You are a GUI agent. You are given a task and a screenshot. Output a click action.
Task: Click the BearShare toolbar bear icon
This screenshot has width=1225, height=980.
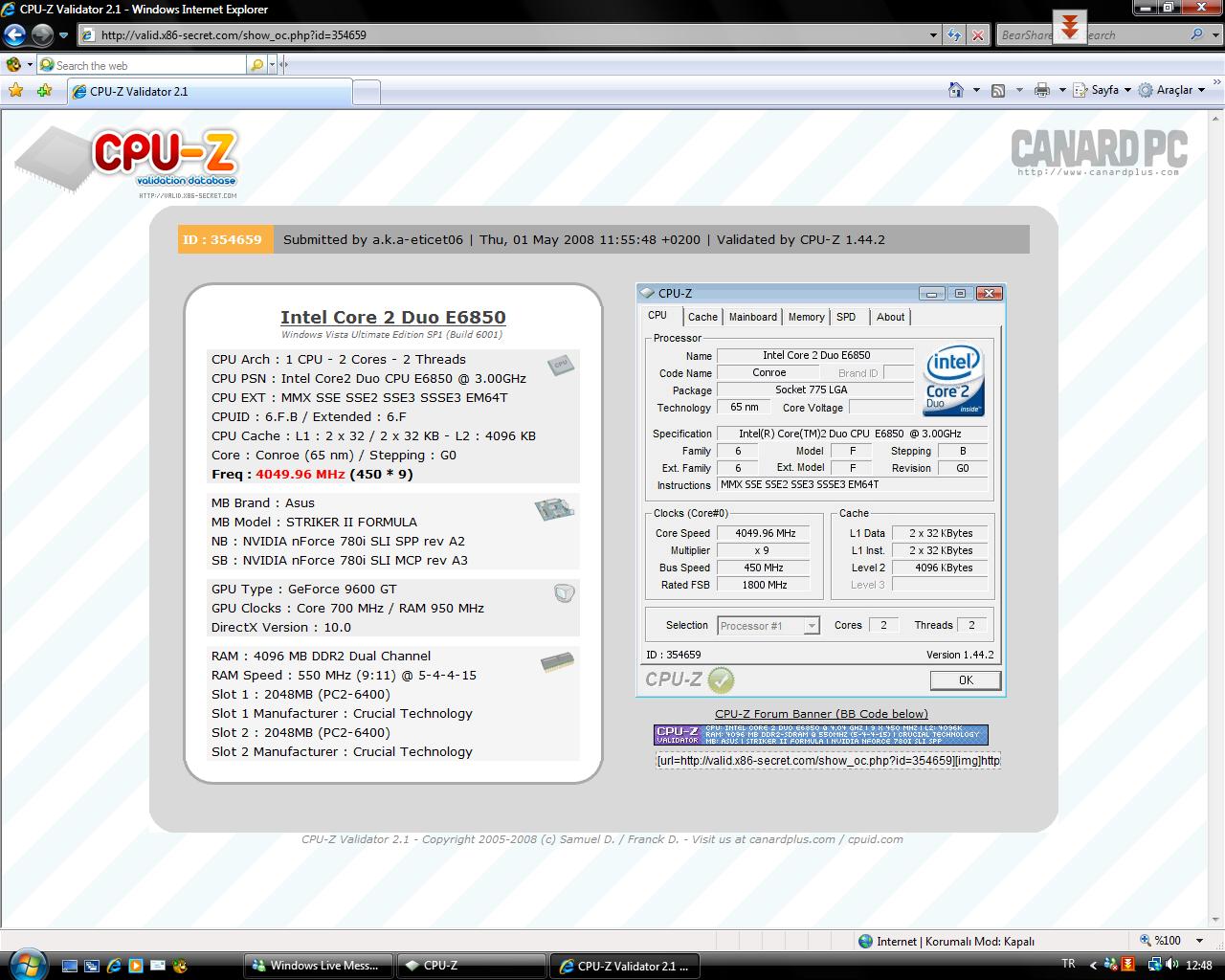(13, 65)
